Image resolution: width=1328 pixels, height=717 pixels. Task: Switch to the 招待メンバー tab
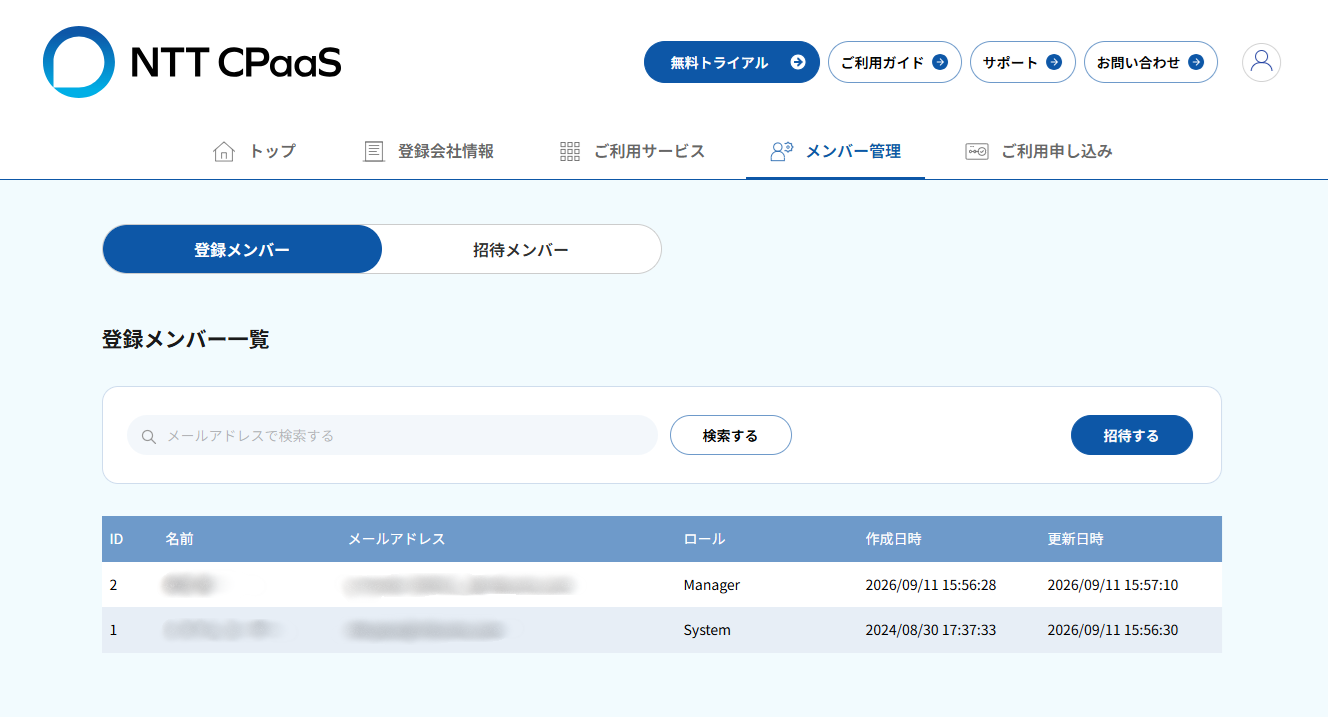click(x=521, y=249)
